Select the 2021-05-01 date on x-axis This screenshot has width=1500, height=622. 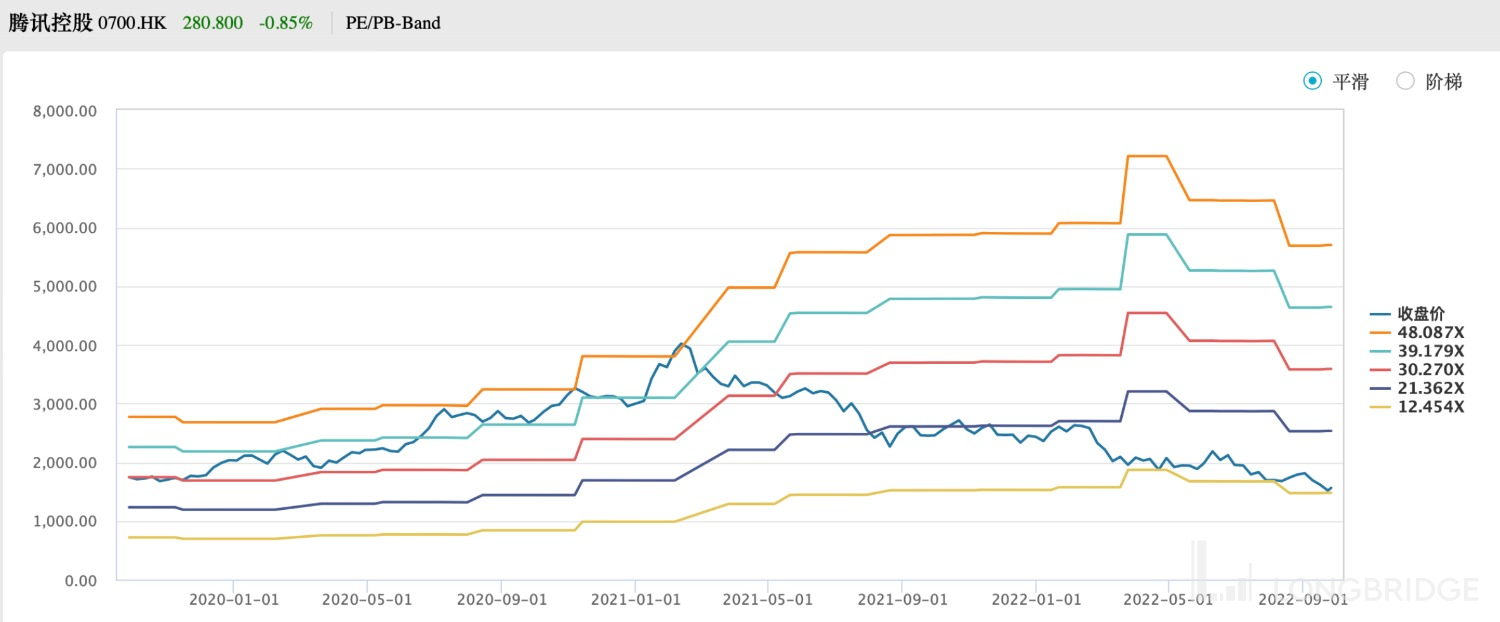pos(768,599)
